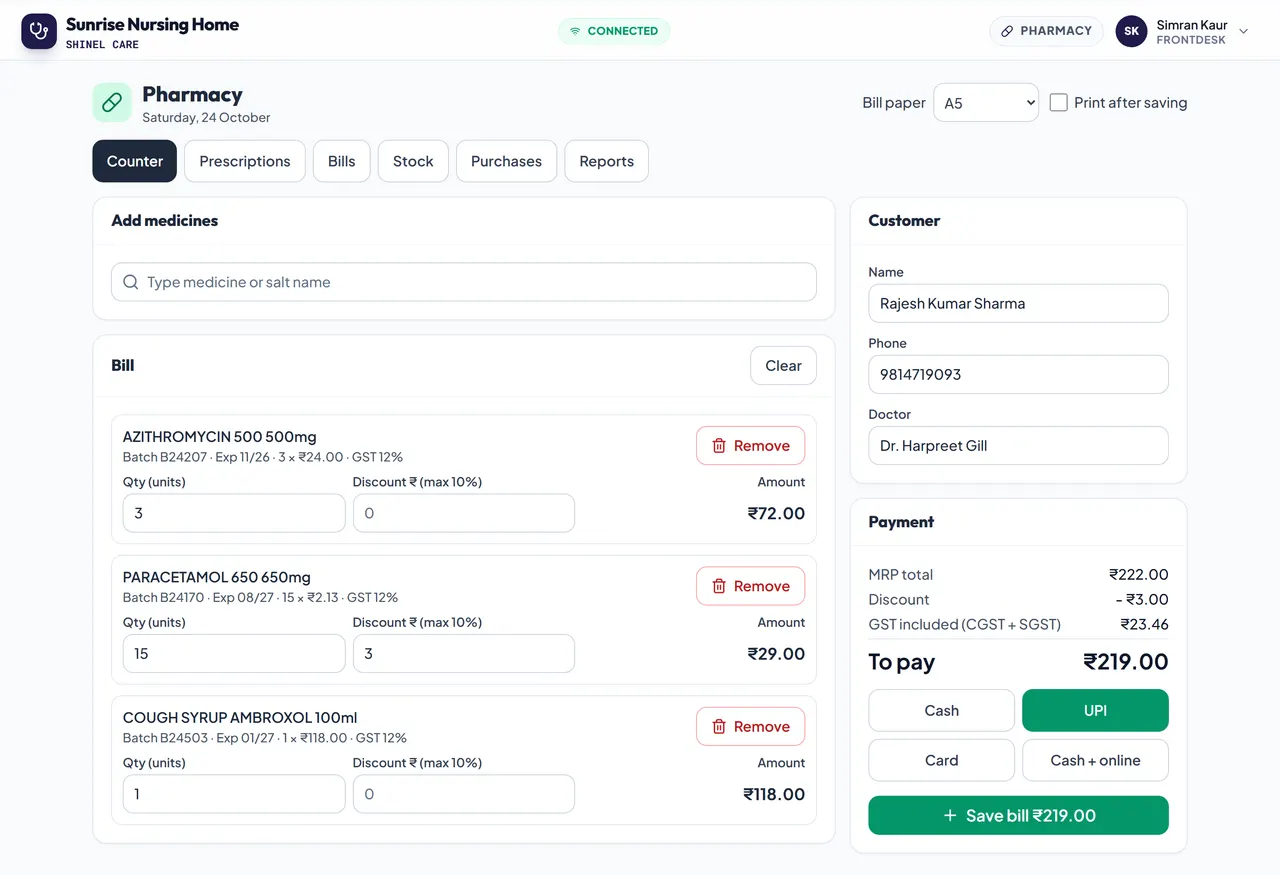
Task: Edit Paracetamol discount field showing 3
Action: (x=464, y=653)
